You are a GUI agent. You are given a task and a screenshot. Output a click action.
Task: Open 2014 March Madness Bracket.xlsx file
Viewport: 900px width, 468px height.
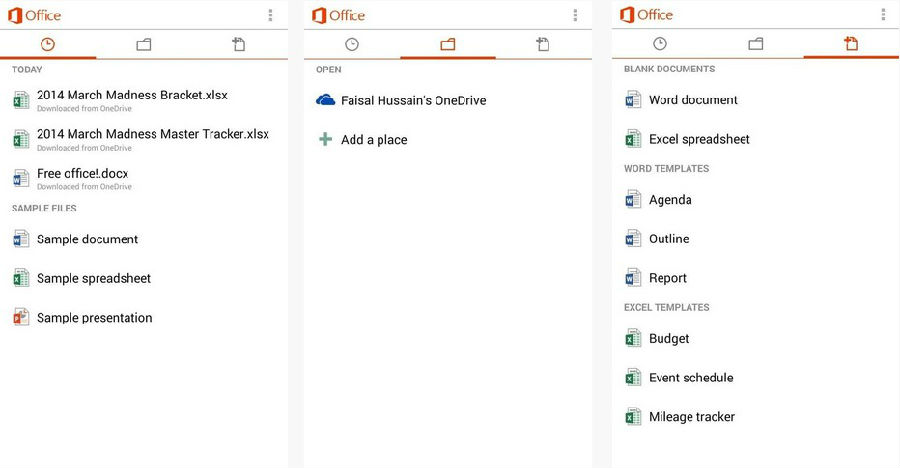coord(132,96)
